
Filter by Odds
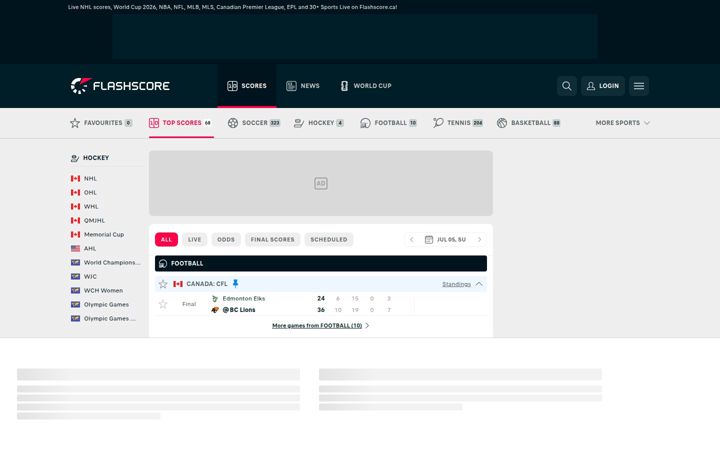(x=226, y=240)
